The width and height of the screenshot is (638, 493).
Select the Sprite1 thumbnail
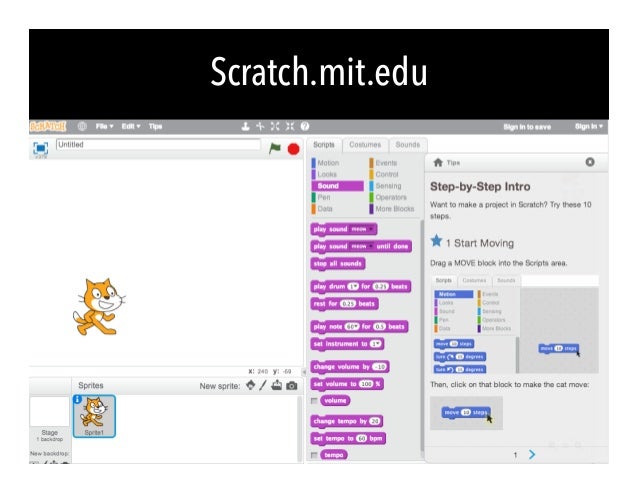94,416
